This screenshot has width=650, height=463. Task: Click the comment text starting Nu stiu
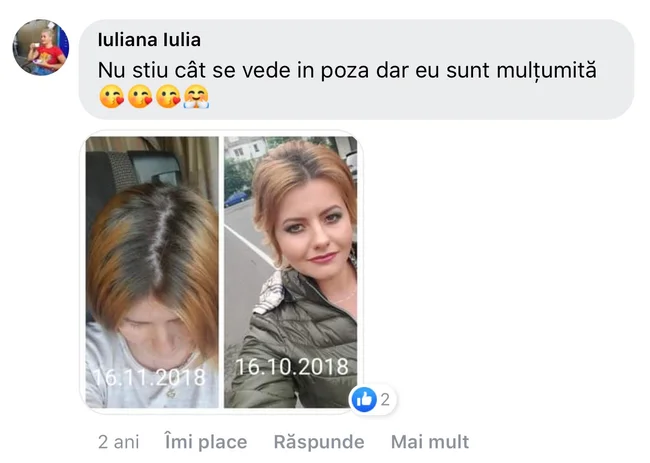[x=347, y=70]
